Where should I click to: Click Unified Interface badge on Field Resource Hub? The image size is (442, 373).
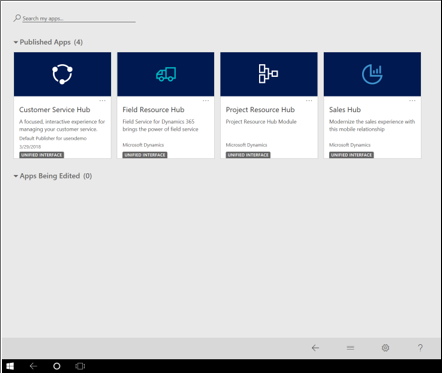click(145, 155)
